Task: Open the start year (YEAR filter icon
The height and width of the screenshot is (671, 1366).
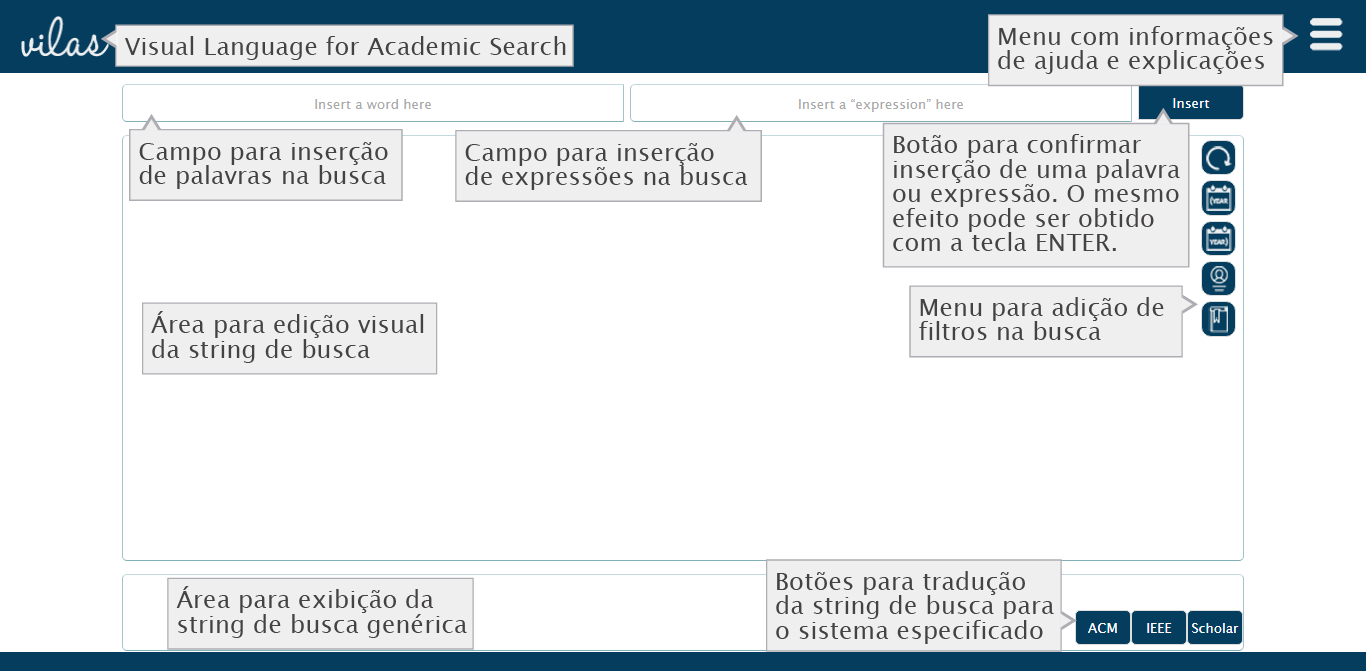Action: 1217,197
